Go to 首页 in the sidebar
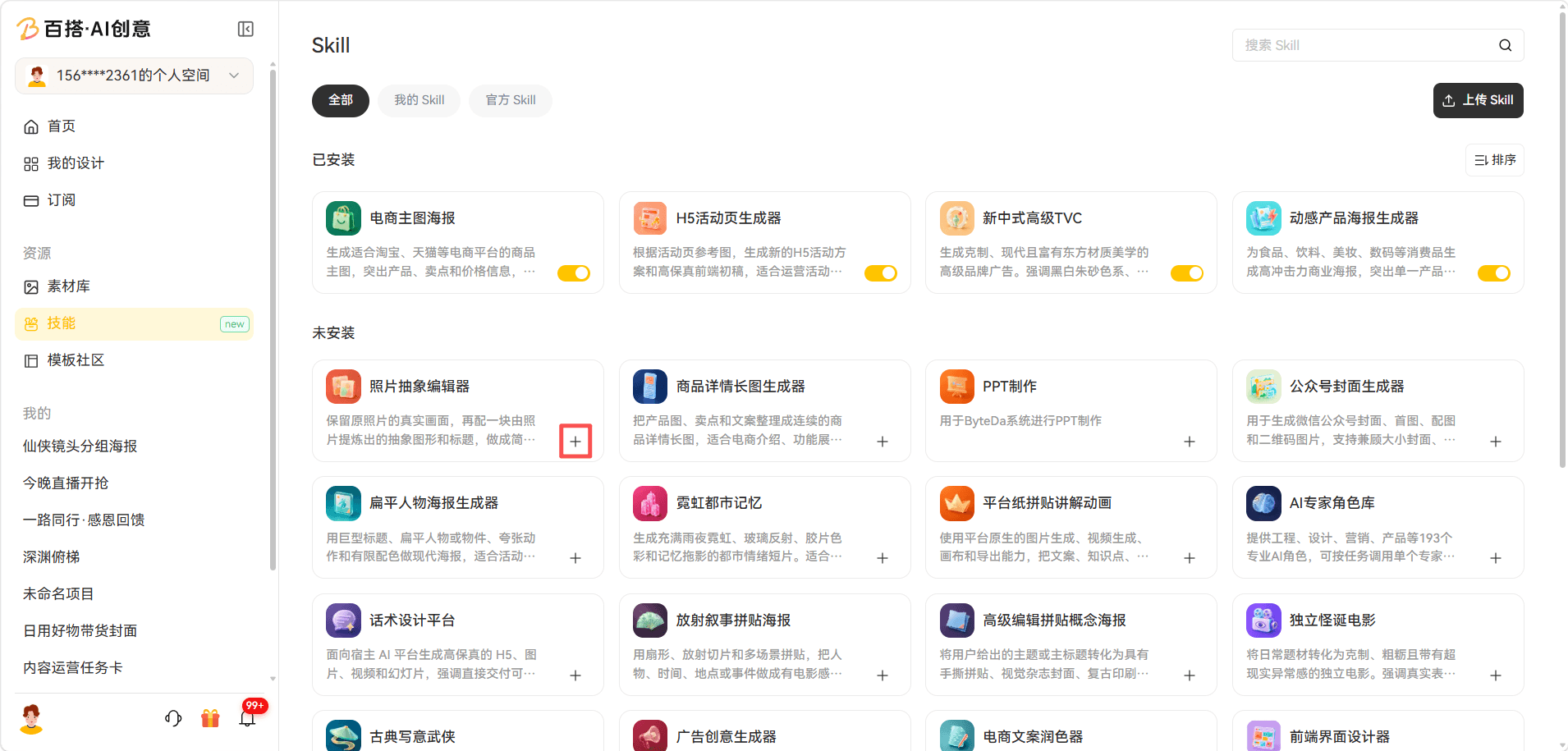Viewport: 1568px width, 751px height. [x=134, y=126]
